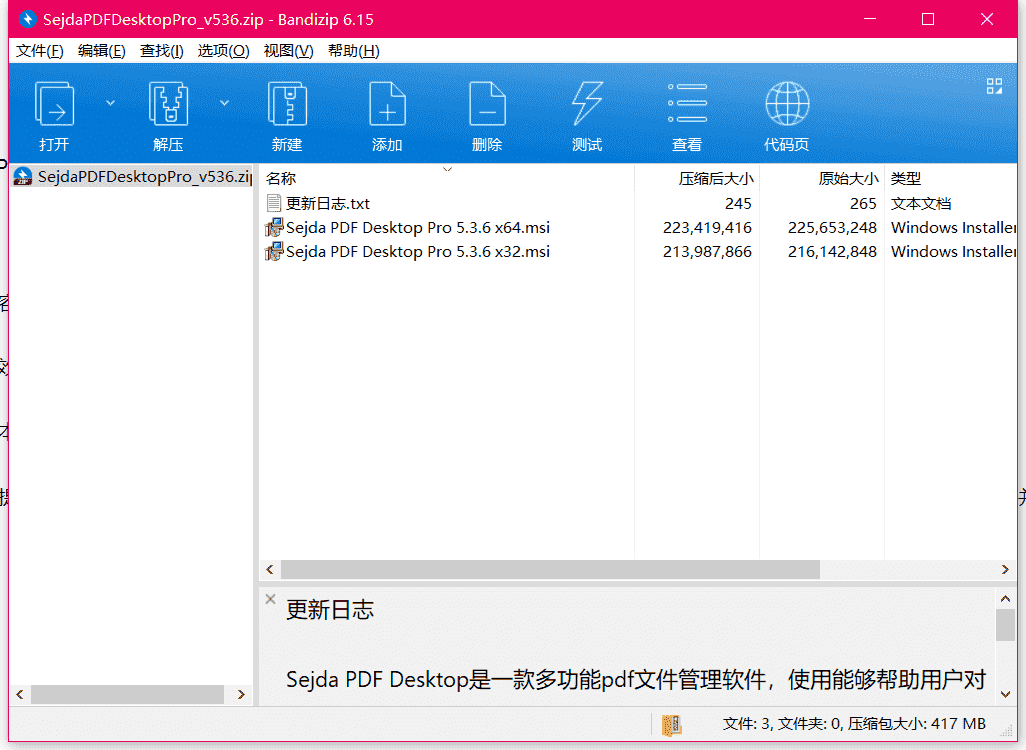
Task: Click the 删除 (Delete) icon
Action: coord(487,103)
